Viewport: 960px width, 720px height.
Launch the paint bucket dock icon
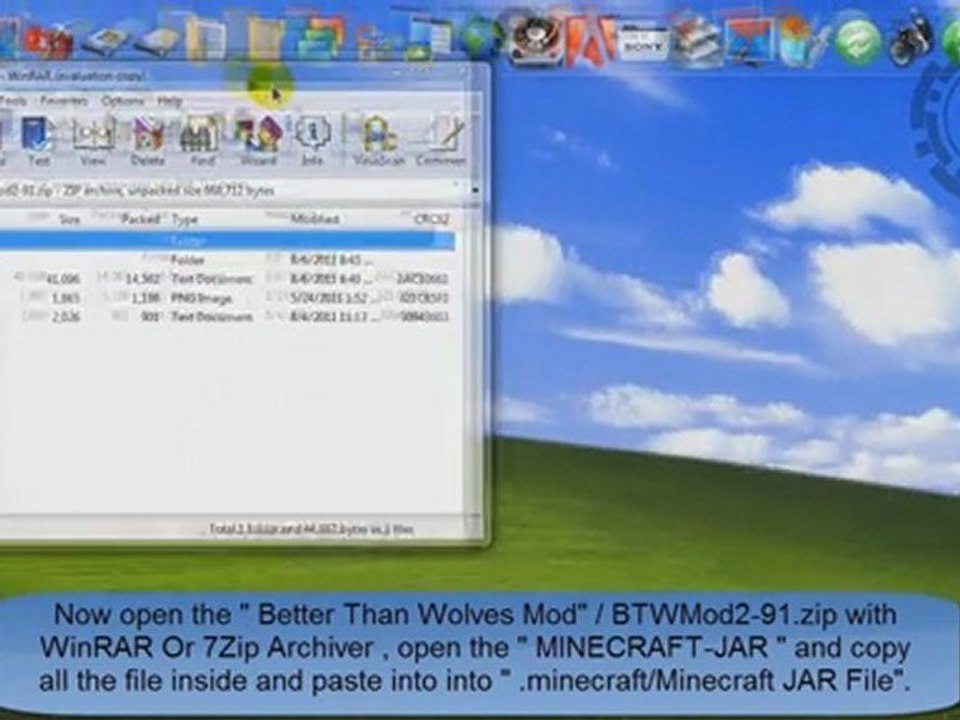pos(802,40)
